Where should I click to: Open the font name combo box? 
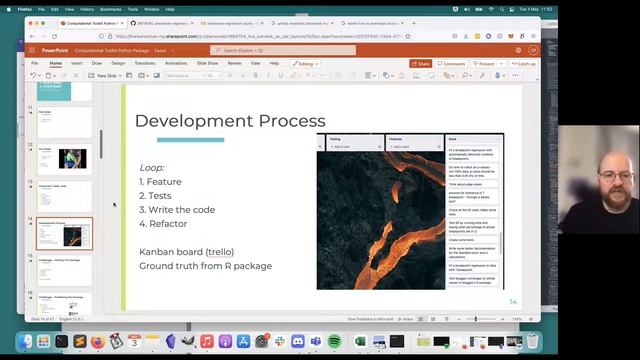coord(185,76)
